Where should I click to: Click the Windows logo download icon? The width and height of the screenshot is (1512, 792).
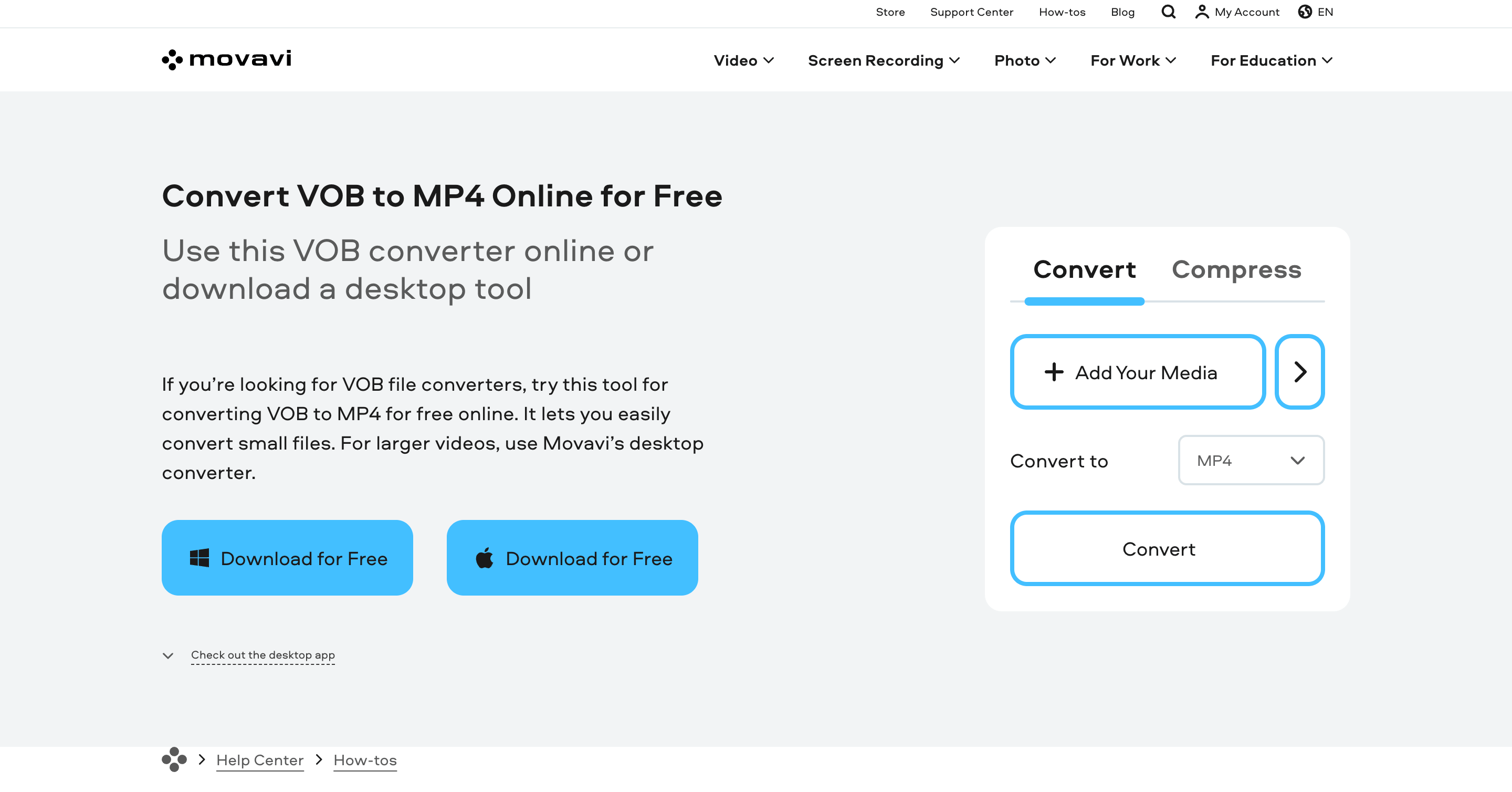point(201,558)
